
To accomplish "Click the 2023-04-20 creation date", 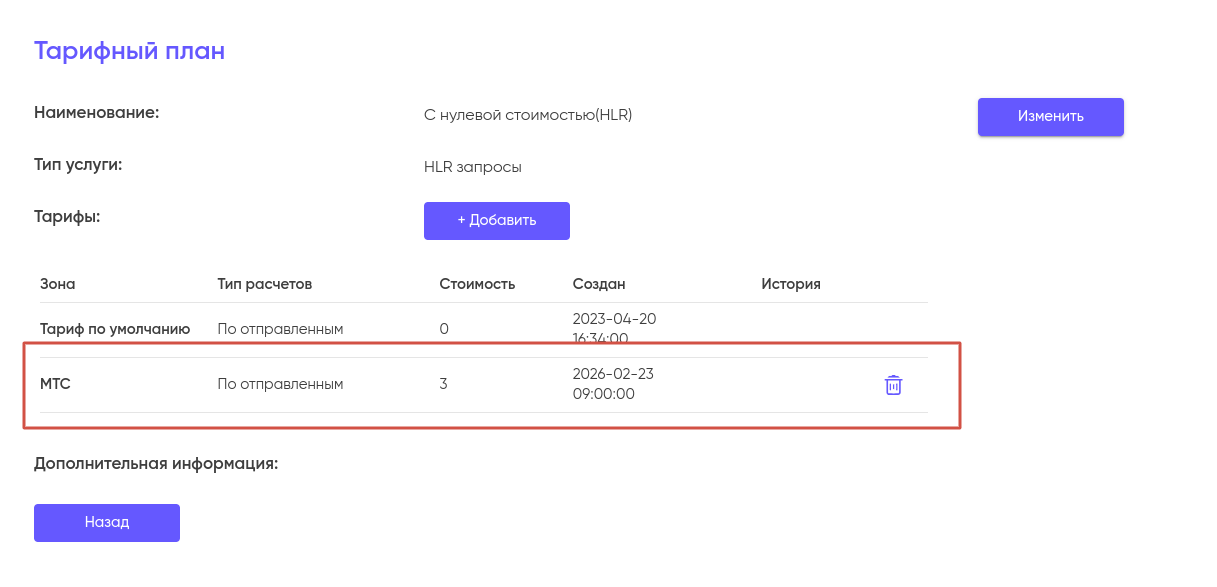I will [614, 319].
